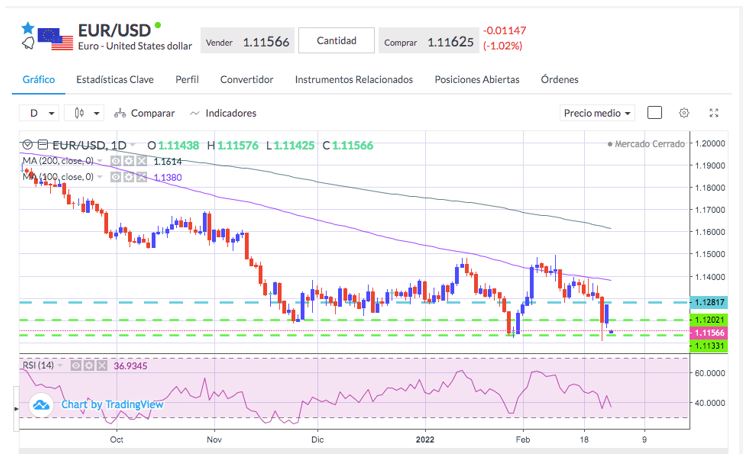Open the Posiciones Abiertas tab
Viewport: 746px width, 463px height.
pos(477,79)
